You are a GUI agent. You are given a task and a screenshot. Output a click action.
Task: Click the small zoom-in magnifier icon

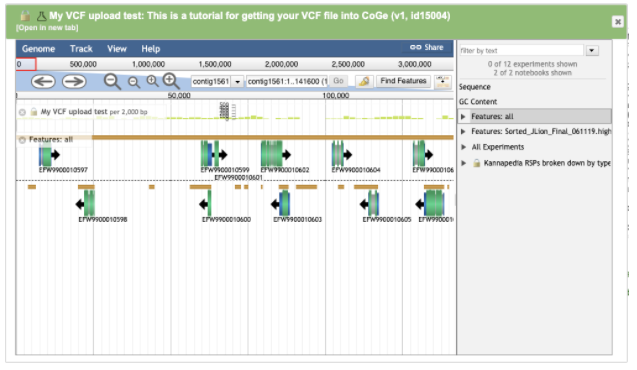click(x=152, y=81)
